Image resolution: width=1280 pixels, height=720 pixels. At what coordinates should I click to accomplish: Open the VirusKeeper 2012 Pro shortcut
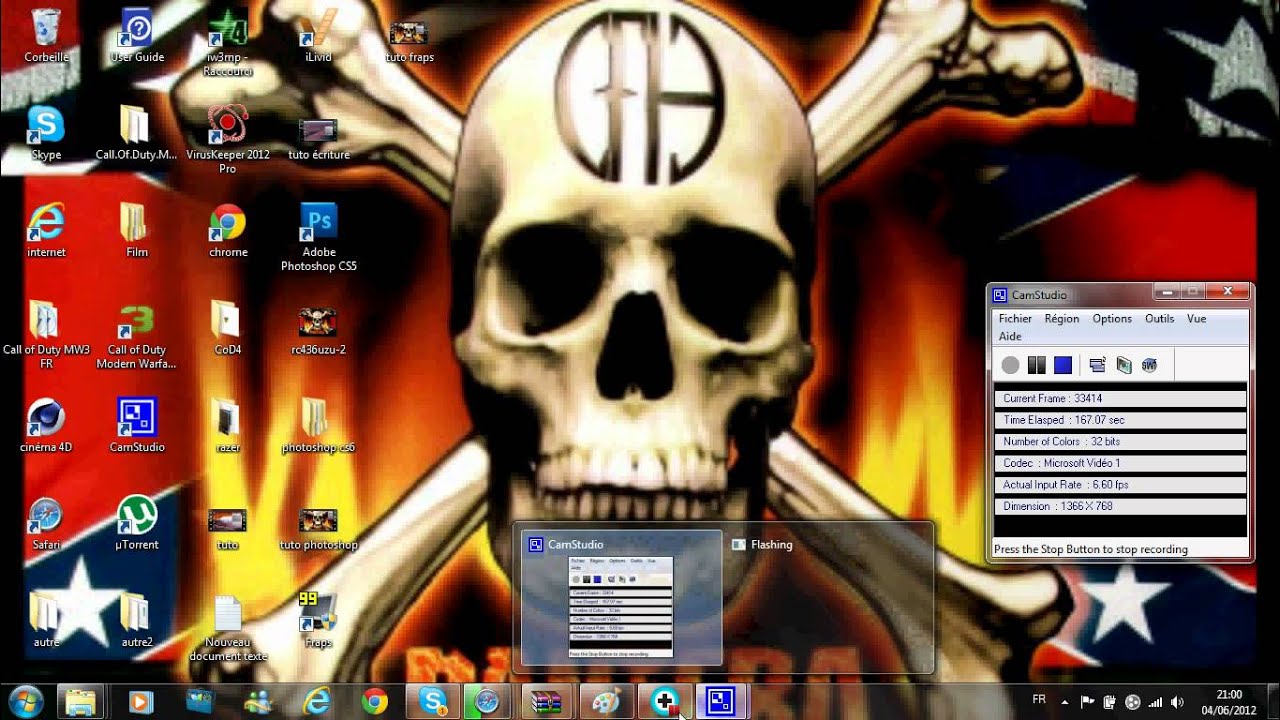click(228, 140)
